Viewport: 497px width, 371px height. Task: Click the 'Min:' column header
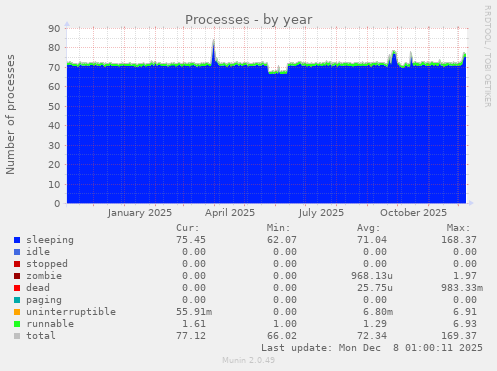278,228
